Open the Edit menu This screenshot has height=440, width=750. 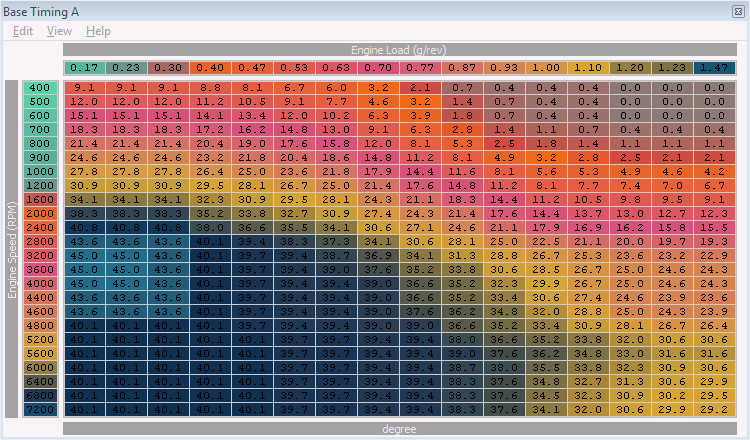pos(22,31)
